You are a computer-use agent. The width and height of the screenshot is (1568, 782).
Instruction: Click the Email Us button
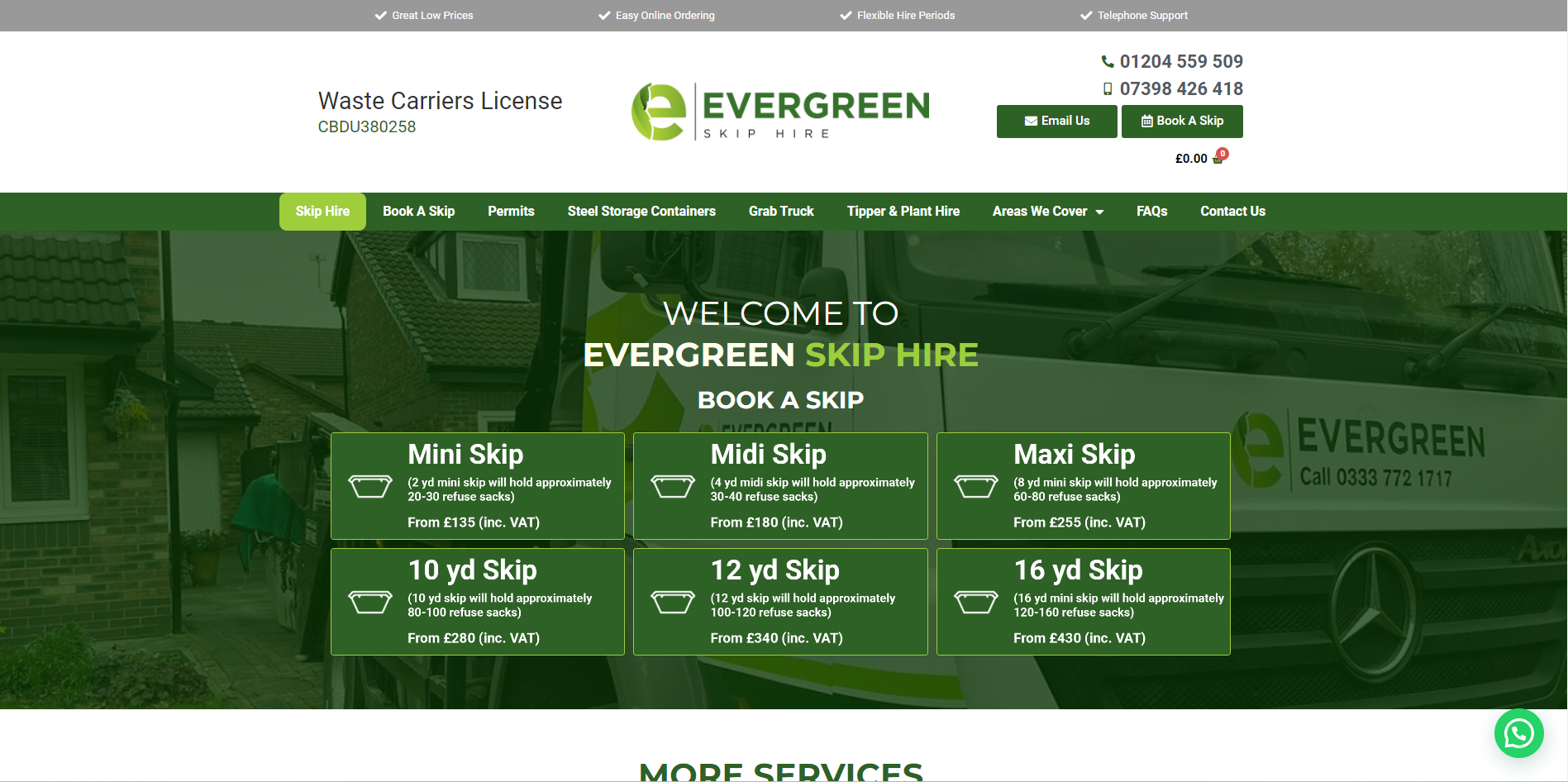tap(1056, 121)
